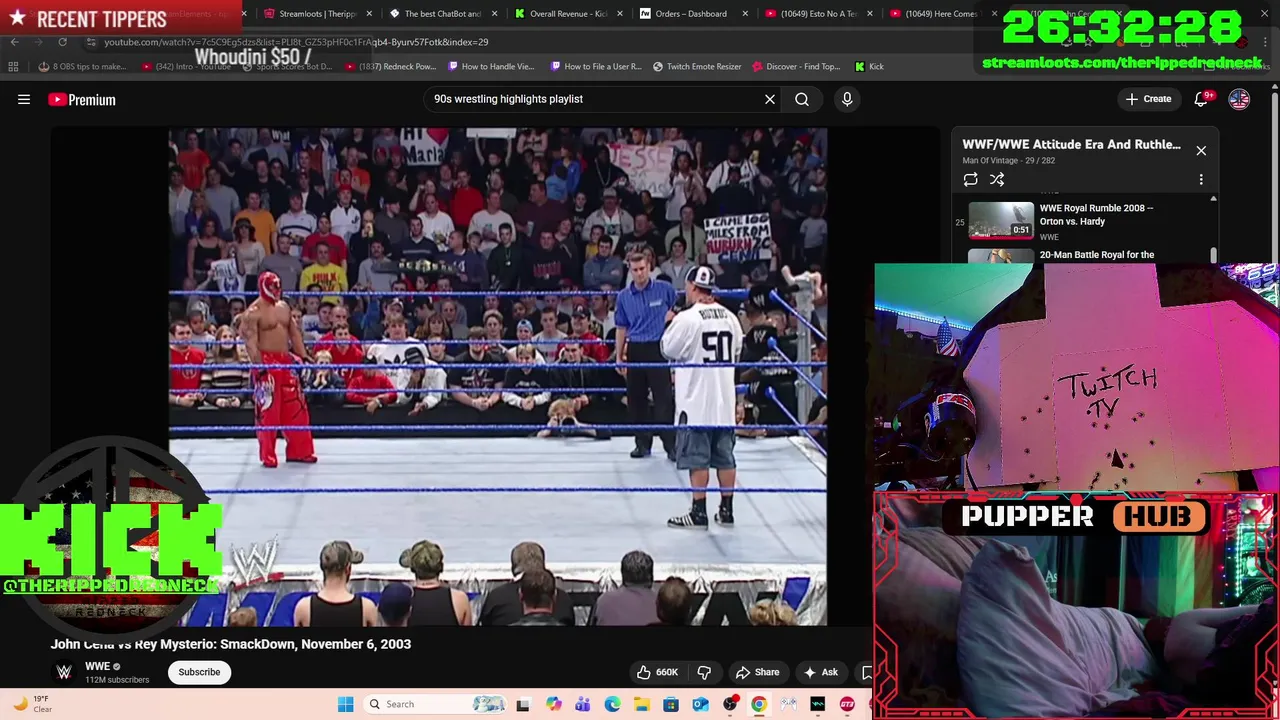Click the YouTube page scrollbar

[1274, 180]
